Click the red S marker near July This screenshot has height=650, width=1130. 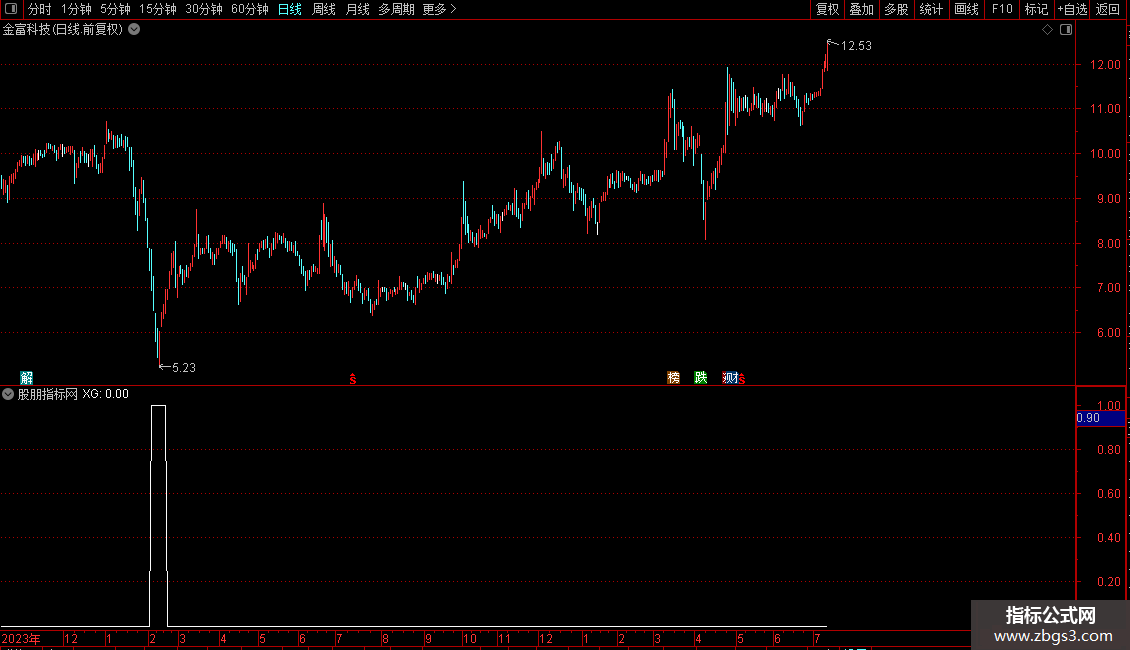352,379
